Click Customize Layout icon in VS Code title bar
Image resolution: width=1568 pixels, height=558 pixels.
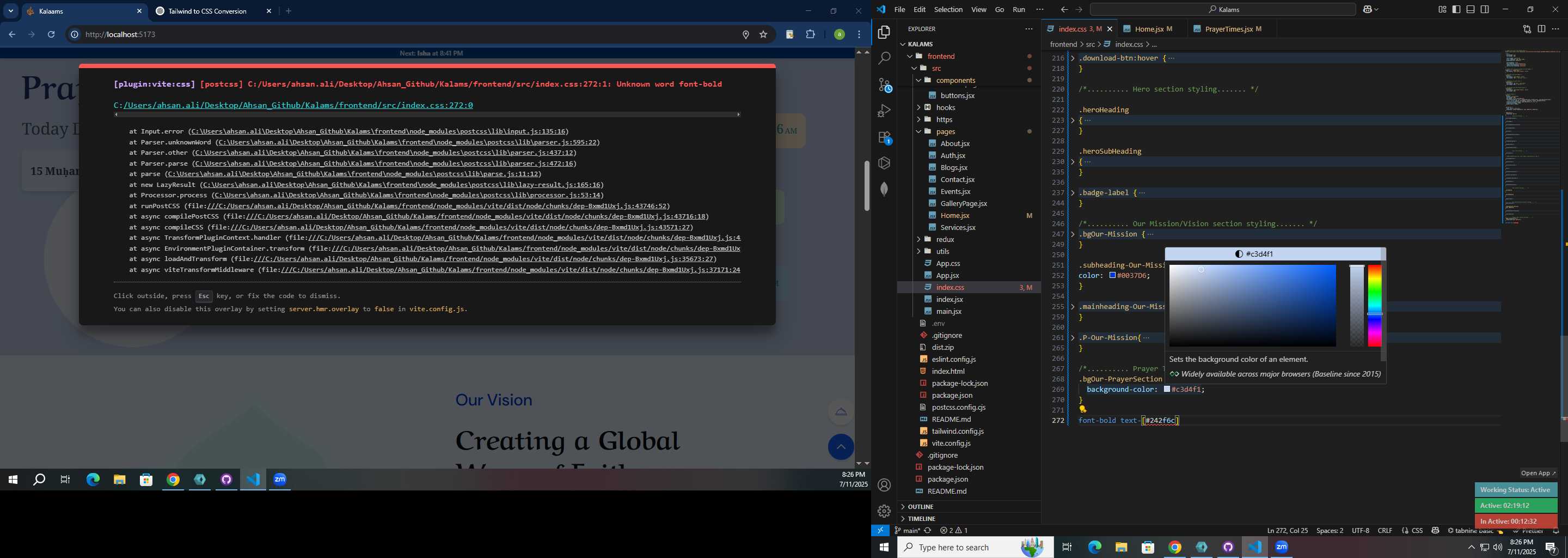tap(1442, 9)
